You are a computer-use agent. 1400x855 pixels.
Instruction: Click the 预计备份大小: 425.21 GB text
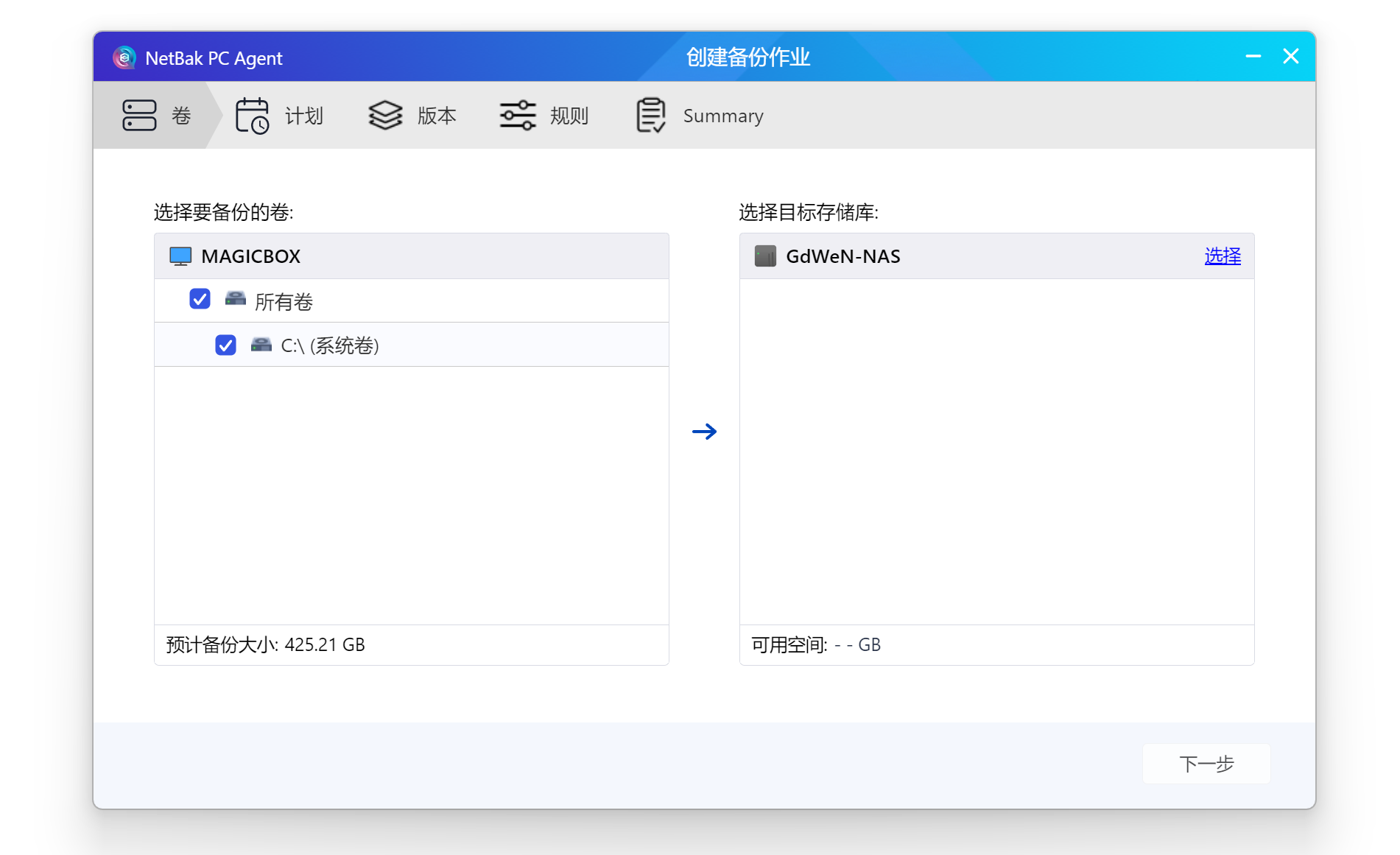266,644
